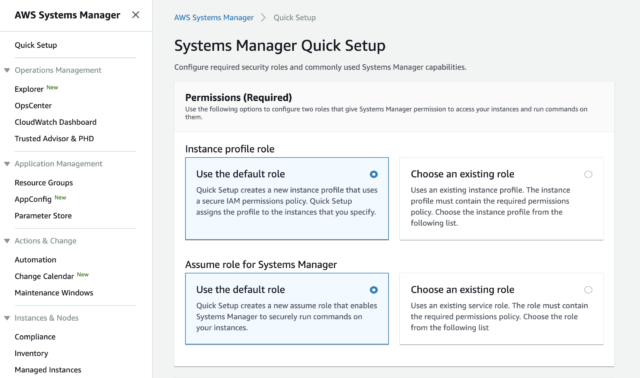Click the New badge beside AppConfig
The width and height of the screenshot is (640, 378).
pos(60,198)
